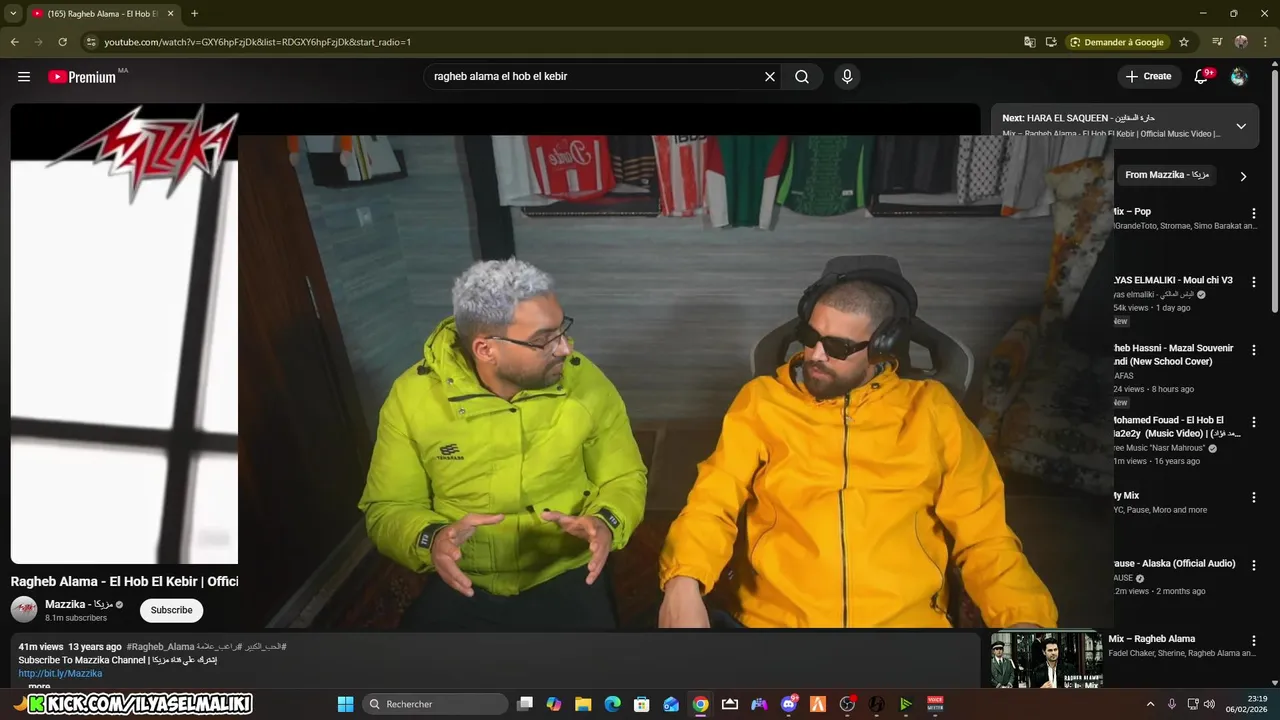Click the Create button
Image resolution: width=1280 pixels, height=720 pixels.
coord(1148,77)
